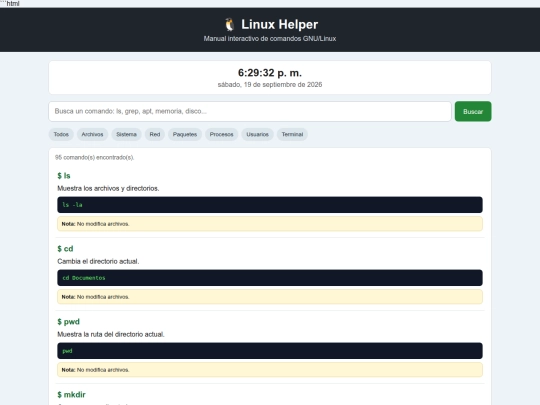Click the '$ cd' command heading
This screenshot has height=405, width=540.
coord(65,249)
